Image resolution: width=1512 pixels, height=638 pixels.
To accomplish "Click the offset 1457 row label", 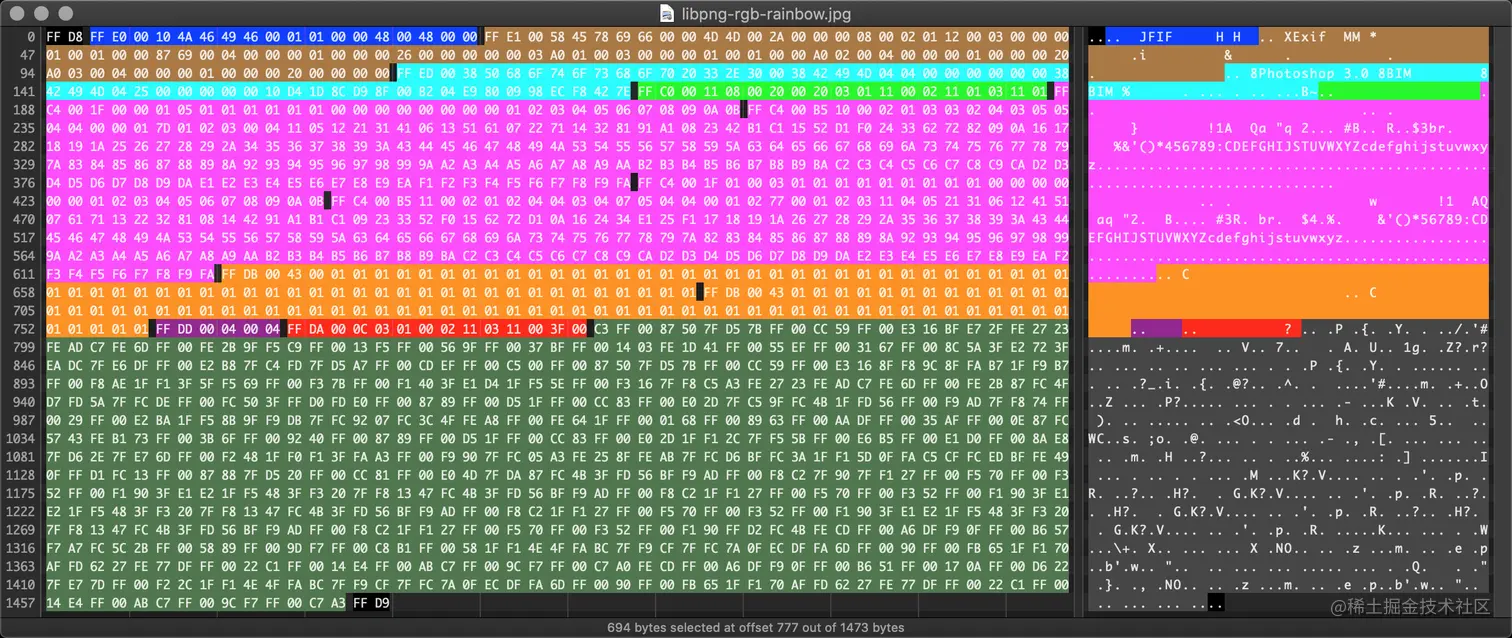I will [x=21, y=603].
